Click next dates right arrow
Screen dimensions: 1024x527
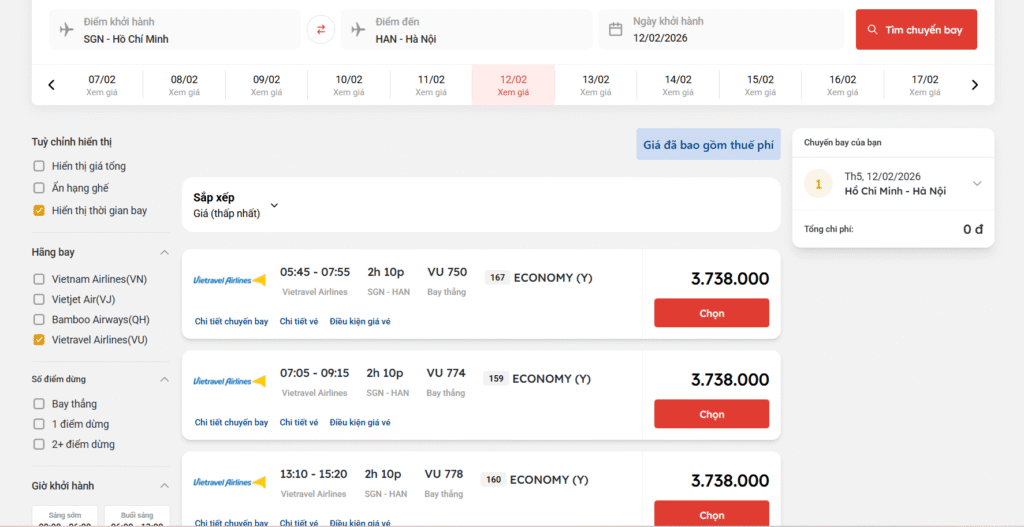(x=975, y=85)
